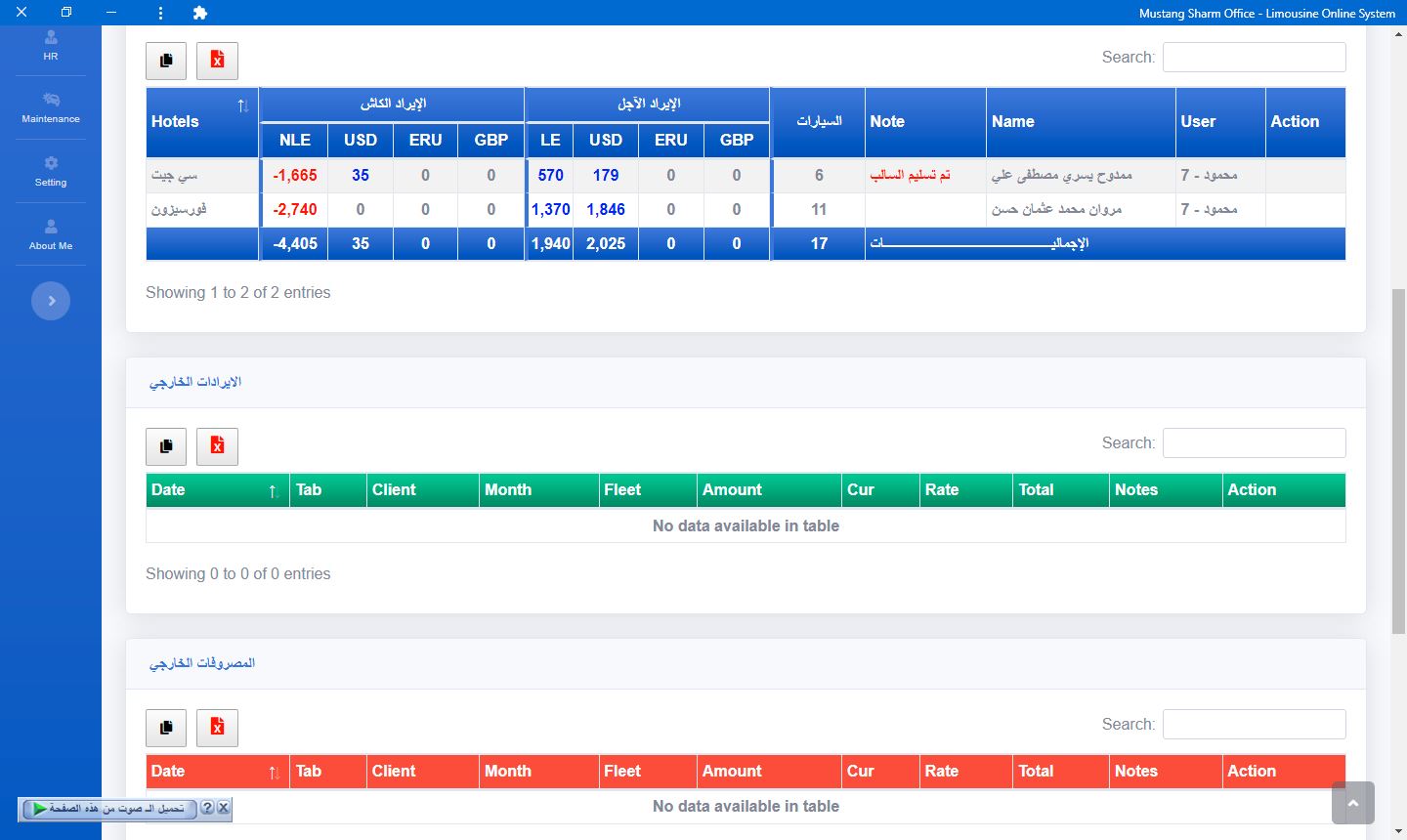Open the Setting sidebar item

point(51,171)
